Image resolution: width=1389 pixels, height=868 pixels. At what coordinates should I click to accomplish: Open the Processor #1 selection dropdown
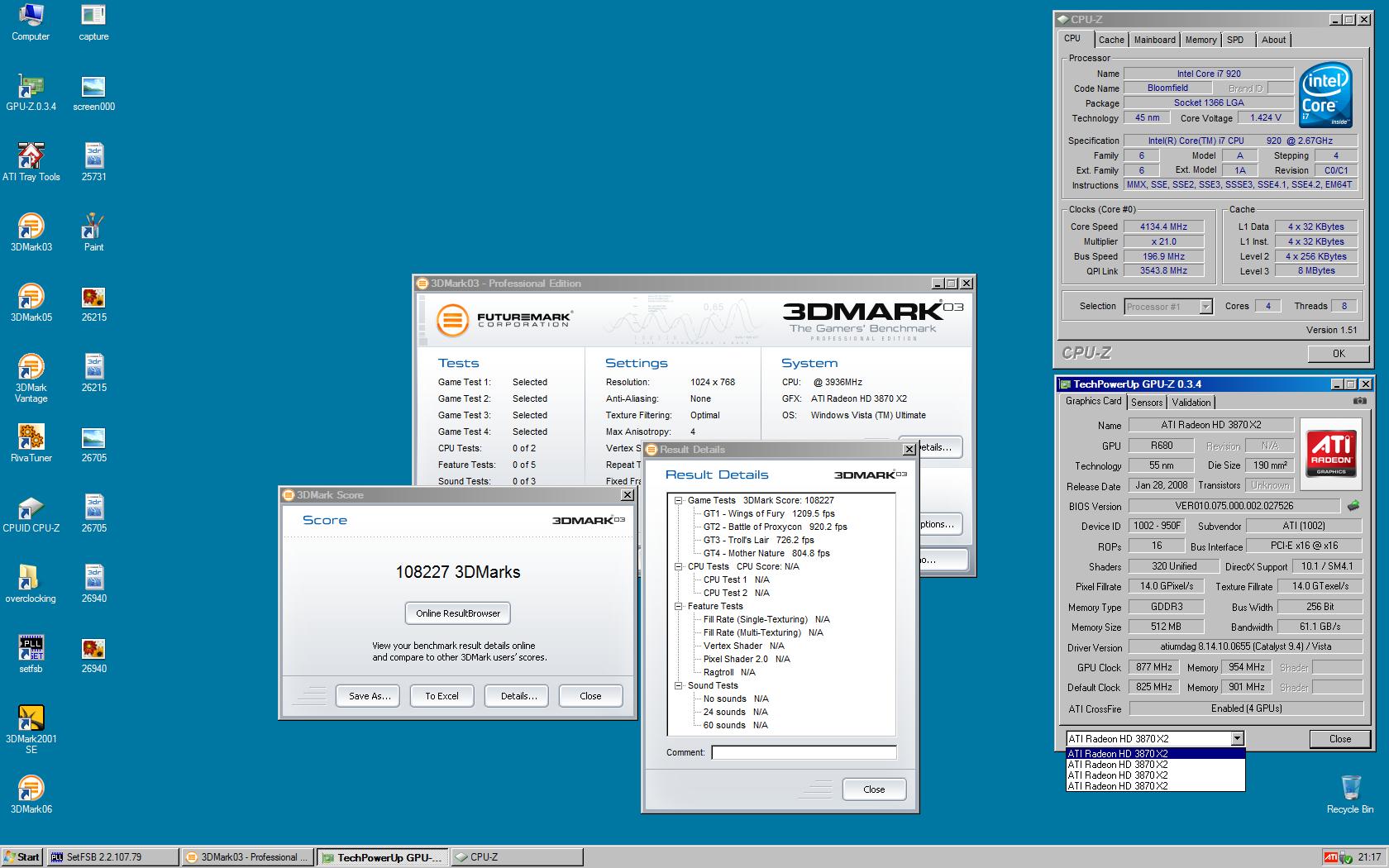(x=1167, y=307)
